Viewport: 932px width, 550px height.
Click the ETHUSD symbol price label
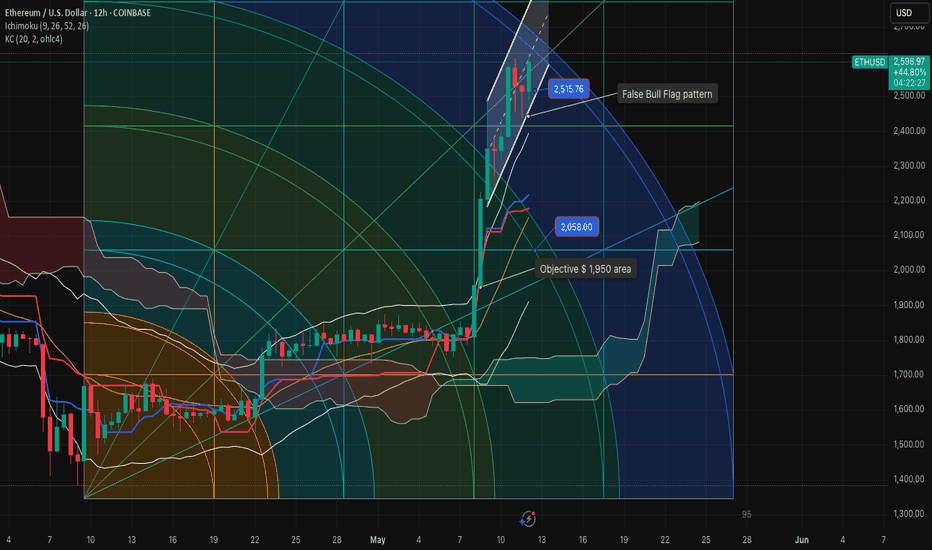tap(870, 62)
